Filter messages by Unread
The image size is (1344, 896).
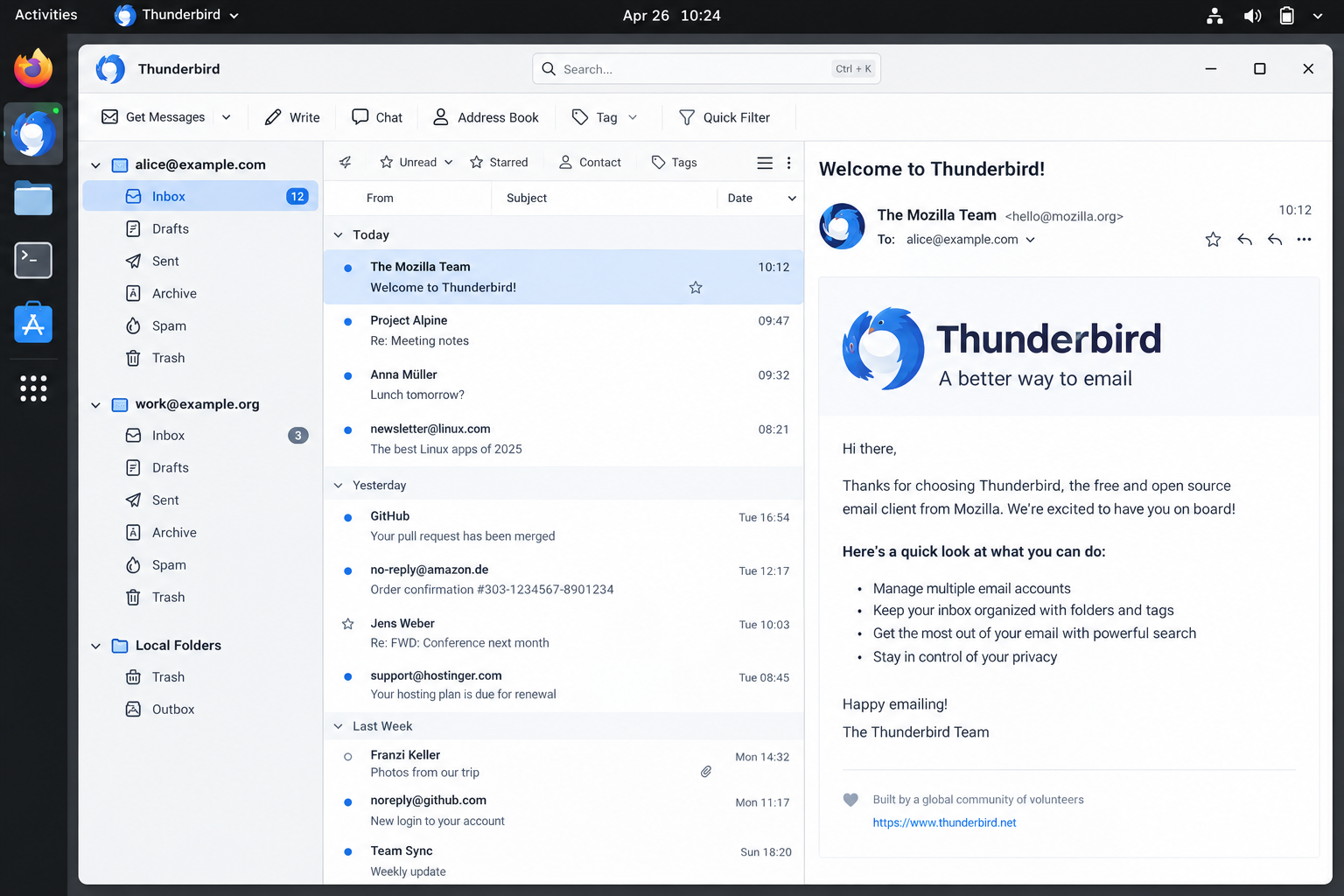[x=416, y=163]
